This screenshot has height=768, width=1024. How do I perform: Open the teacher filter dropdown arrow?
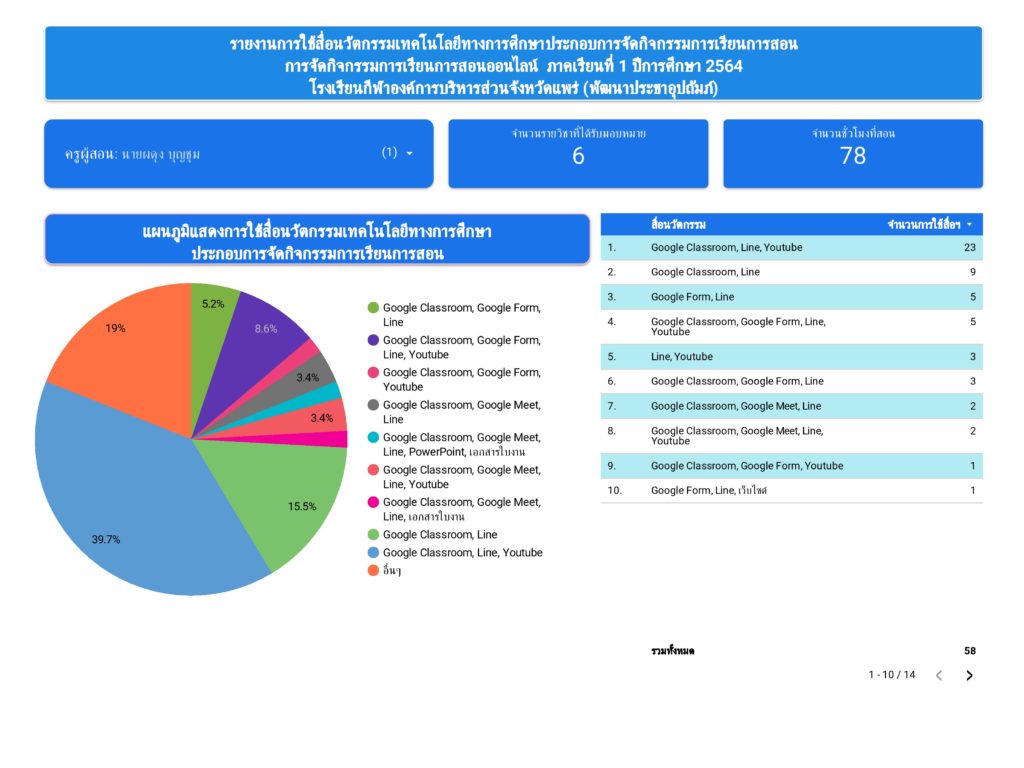pyautogui.click(x=409, y=153)
